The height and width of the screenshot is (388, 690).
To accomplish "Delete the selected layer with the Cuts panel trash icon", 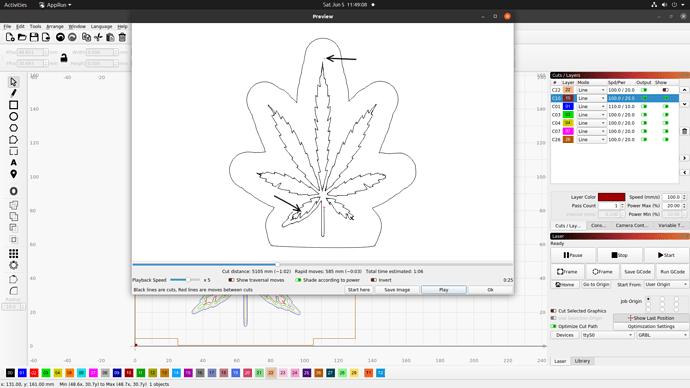I will tap(684, 131).
